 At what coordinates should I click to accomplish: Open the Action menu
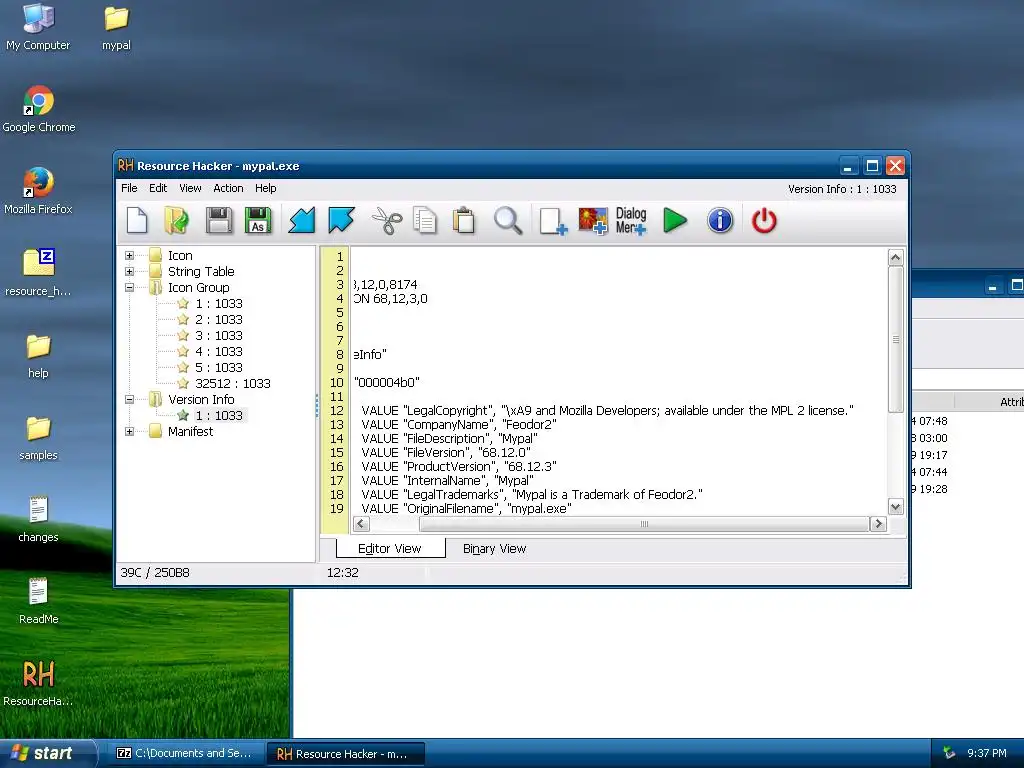tap(228, 188)
